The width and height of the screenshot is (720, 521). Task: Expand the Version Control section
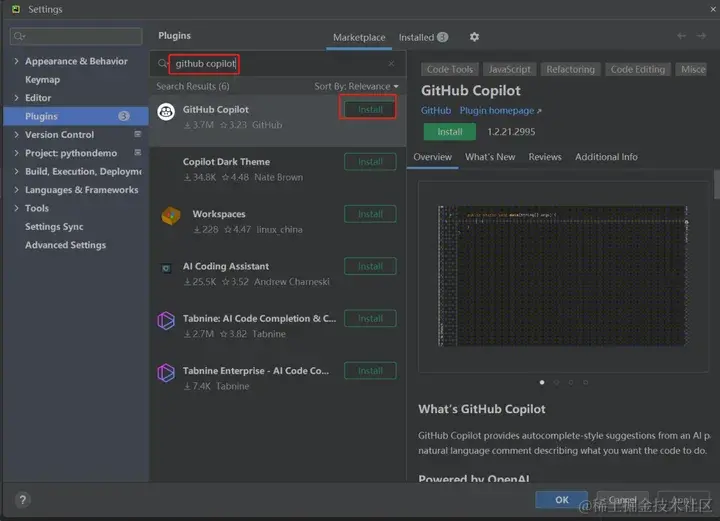[x=16, y=134]
